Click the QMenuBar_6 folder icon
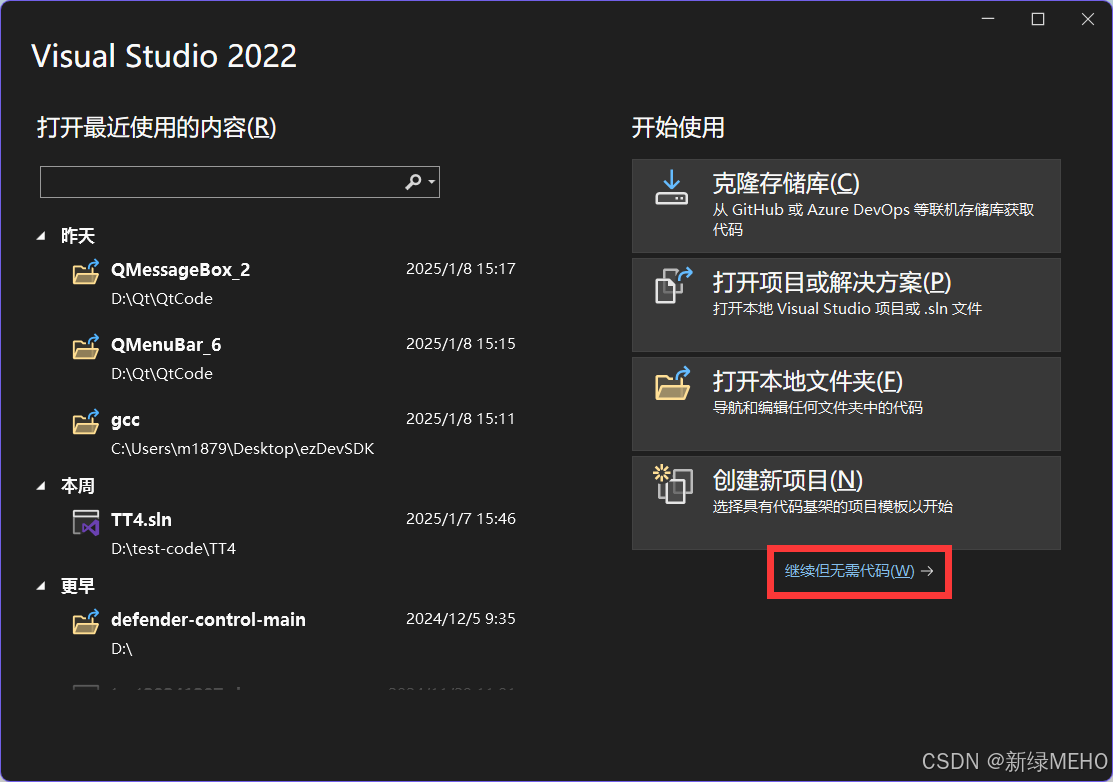1113x782 pixels. 86,347
